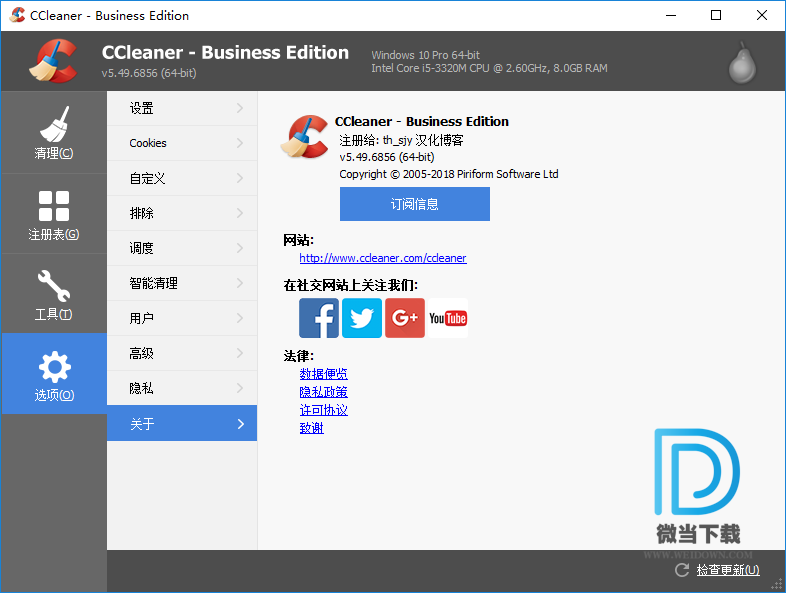
Task: Open the 致谢 acknowledgements link
Action: click(x=311, y=428)
